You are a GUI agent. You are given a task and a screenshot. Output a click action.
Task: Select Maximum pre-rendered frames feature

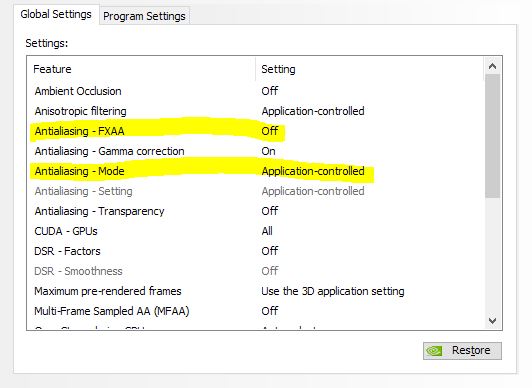click(x=108, y=291)
